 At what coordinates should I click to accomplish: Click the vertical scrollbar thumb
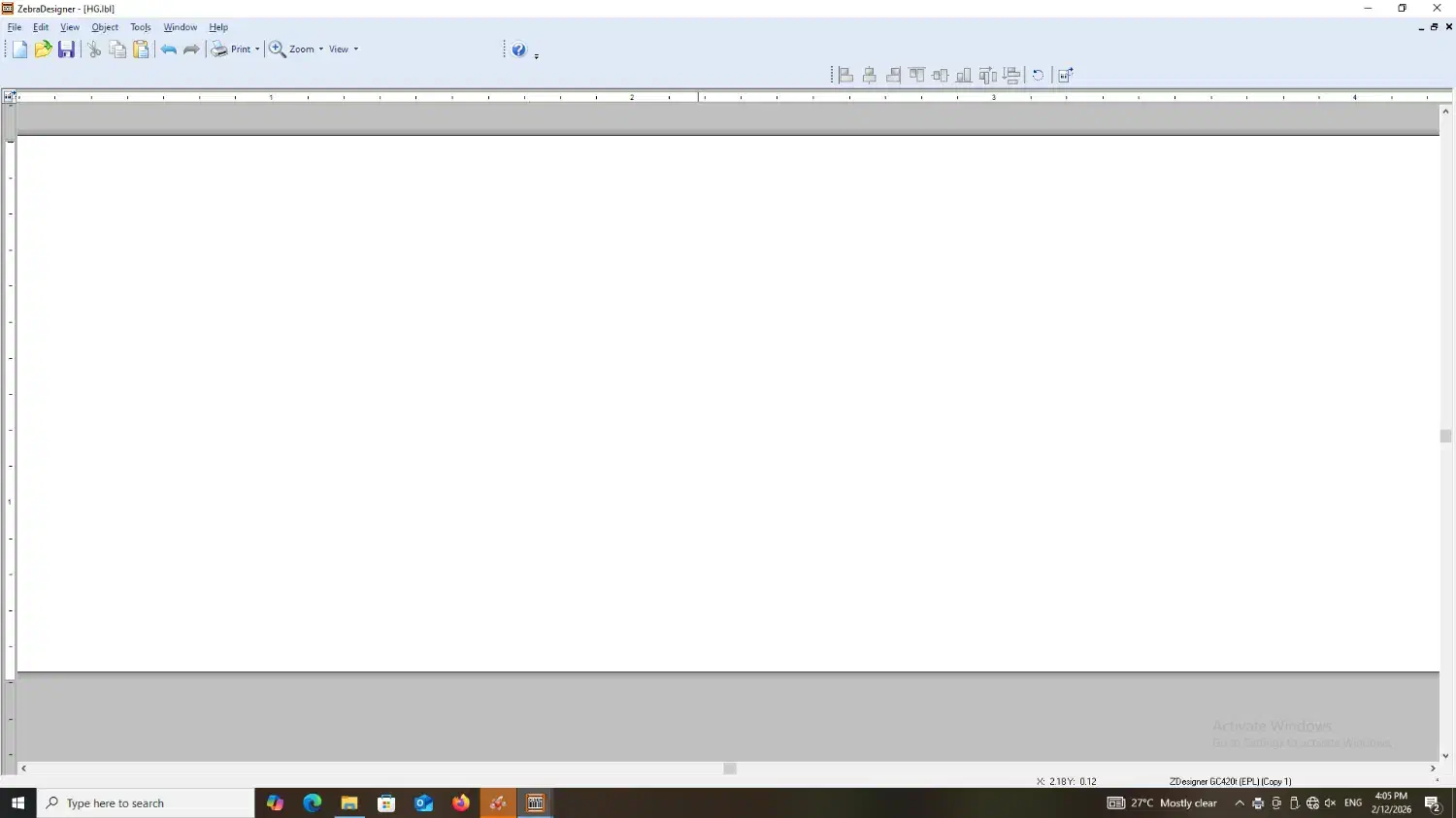pos(1445,436)
